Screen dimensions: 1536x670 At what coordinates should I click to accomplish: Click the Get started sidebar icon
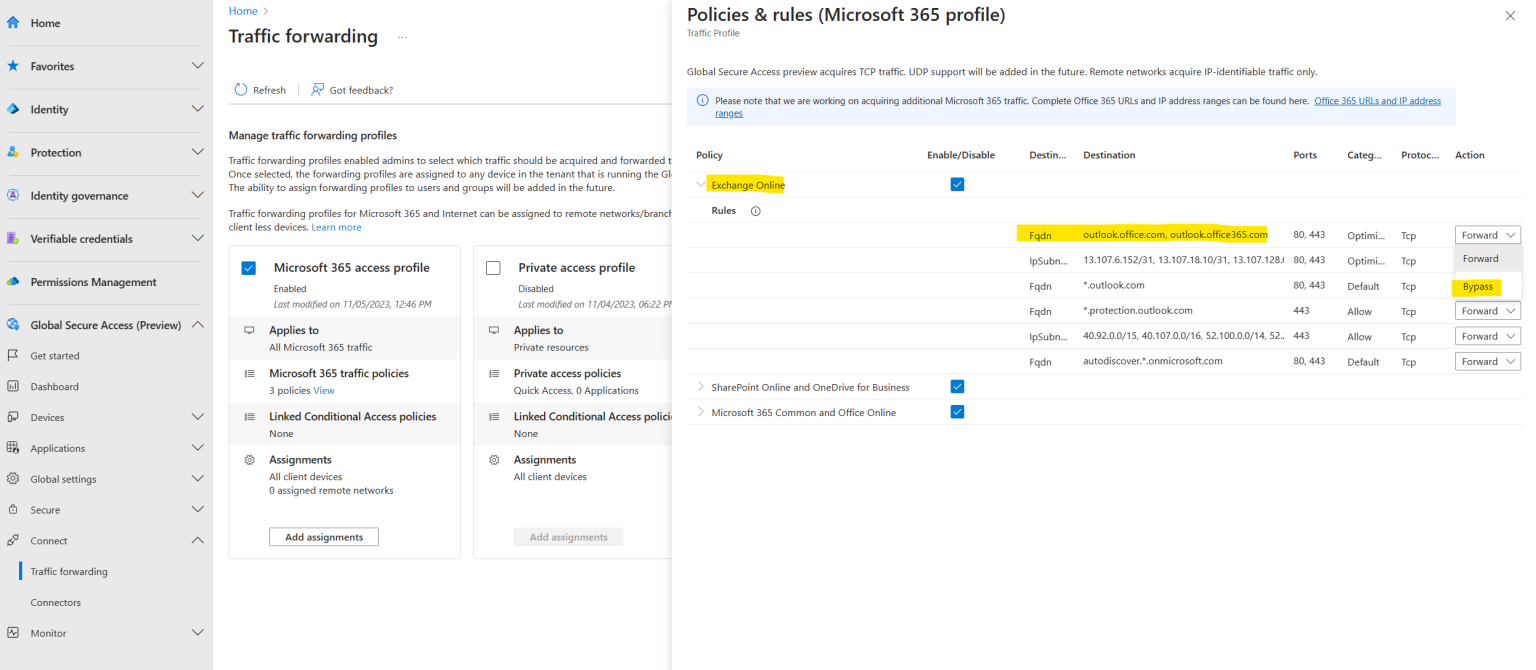point(15,355)
